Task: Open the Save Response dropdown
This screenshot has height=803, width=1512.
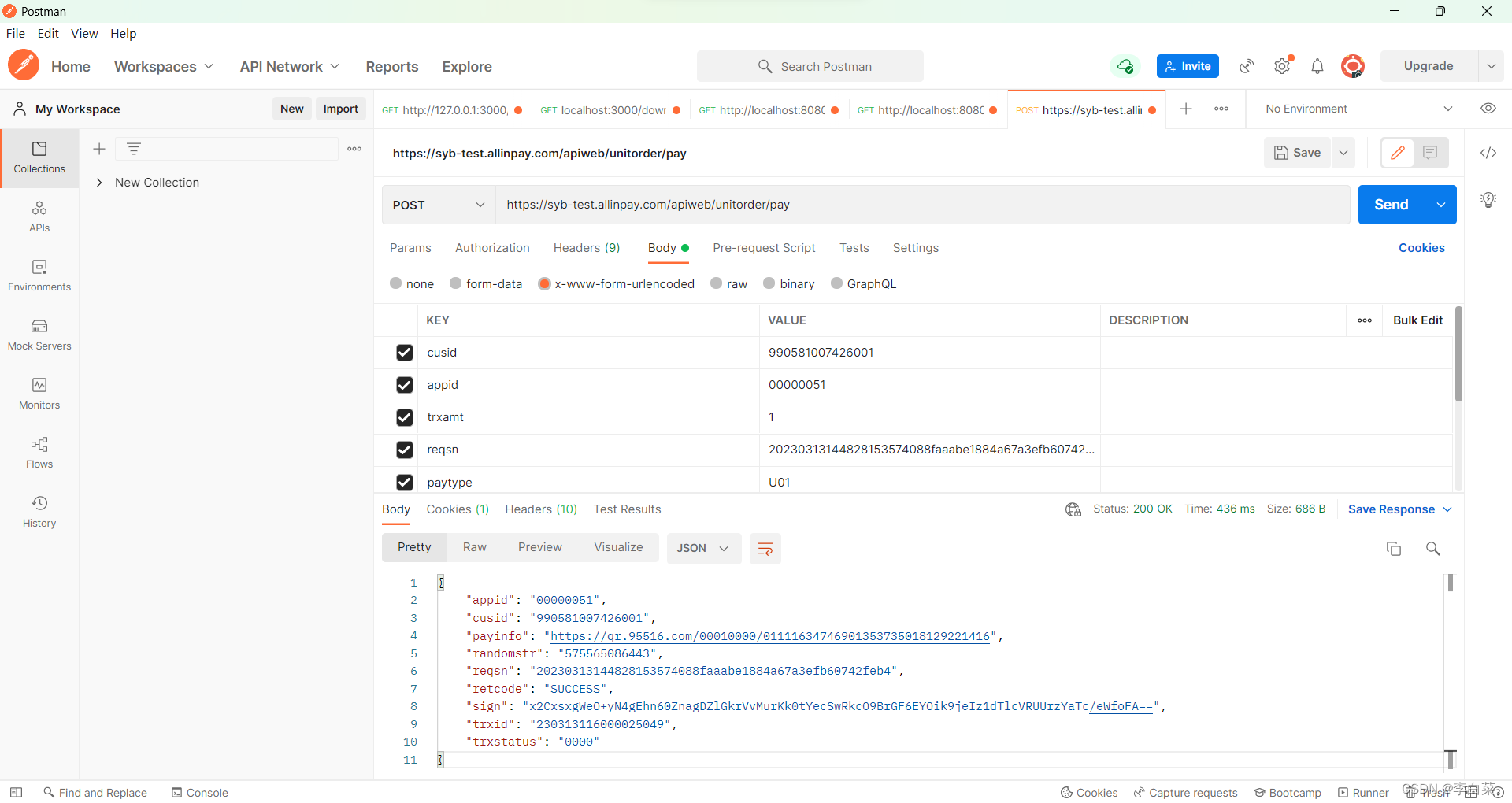Action: tap(1400, 509)
